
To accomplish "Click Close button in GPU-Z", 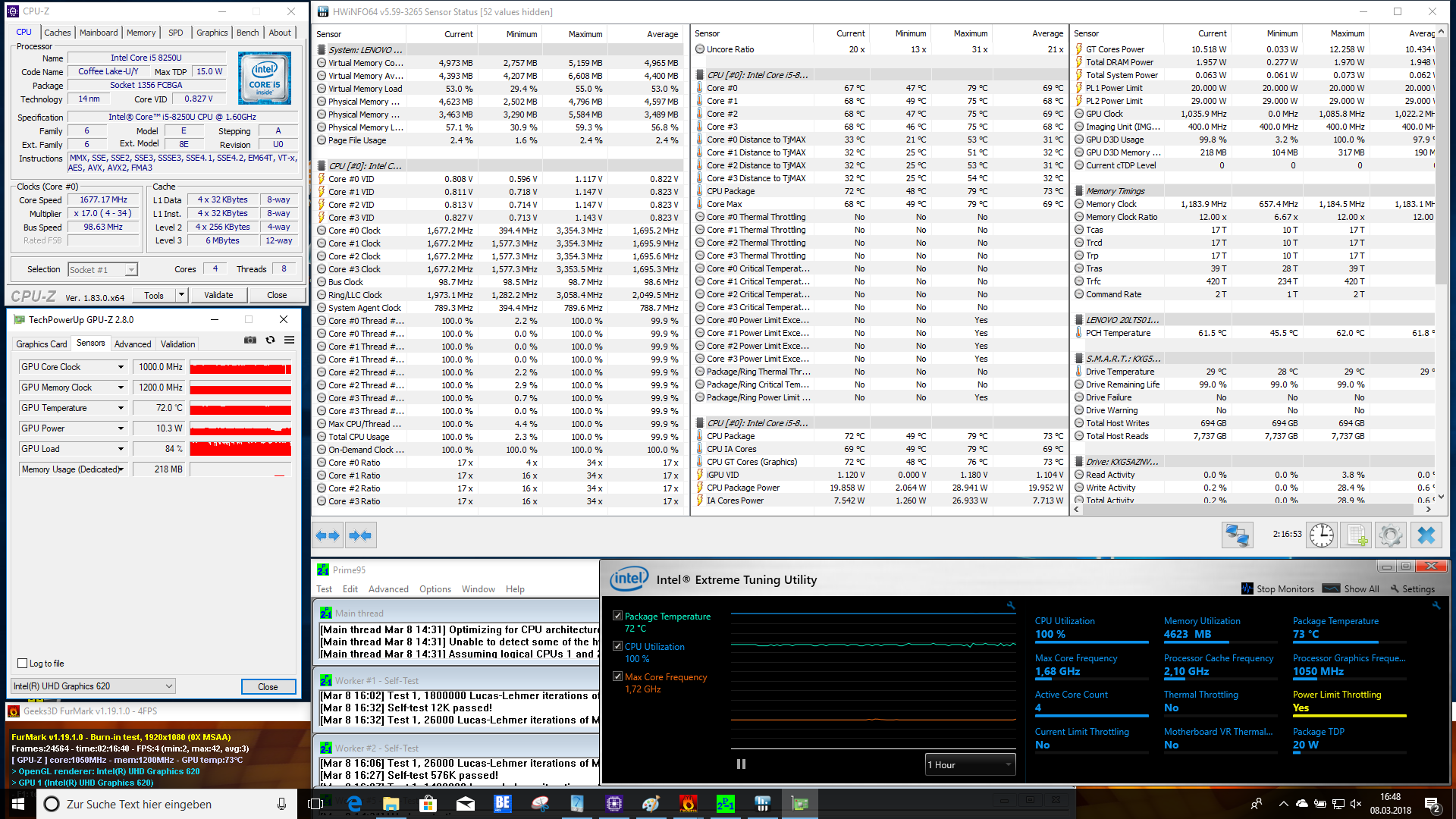I will coord(268,687).
